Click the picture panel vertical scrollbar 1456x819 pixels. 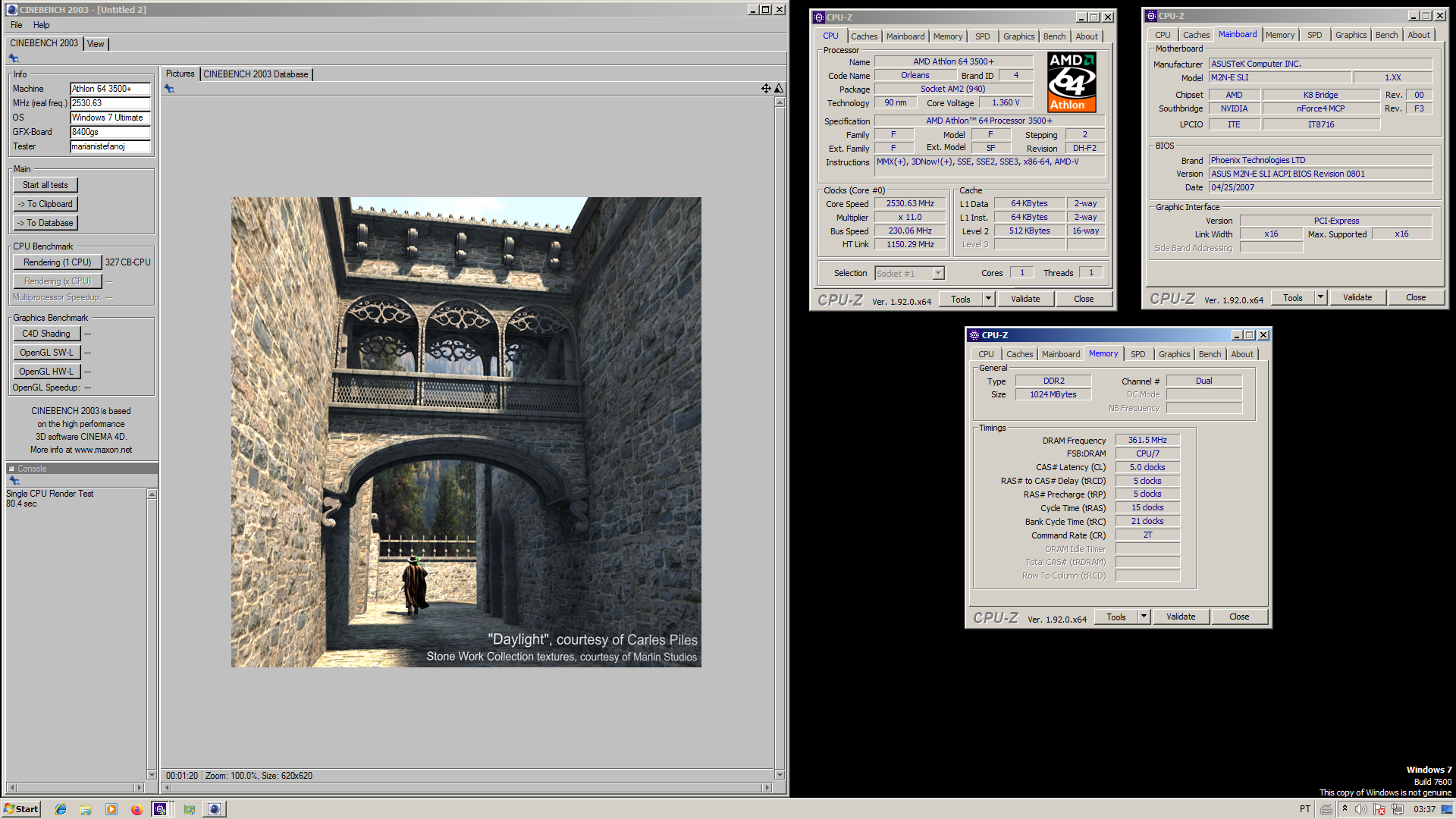780,438
